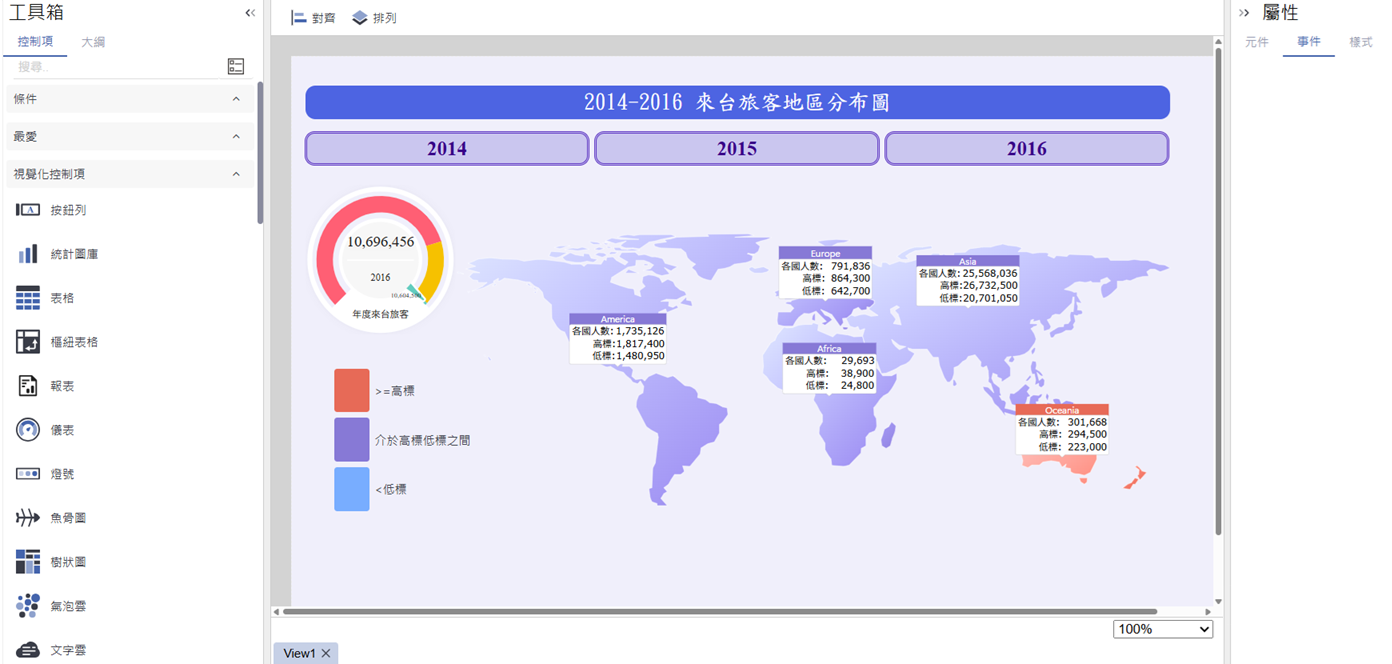Switch to the 大綱 outline tab
The height and width of the screenshot is (664, 1392).
coord(93,42)
